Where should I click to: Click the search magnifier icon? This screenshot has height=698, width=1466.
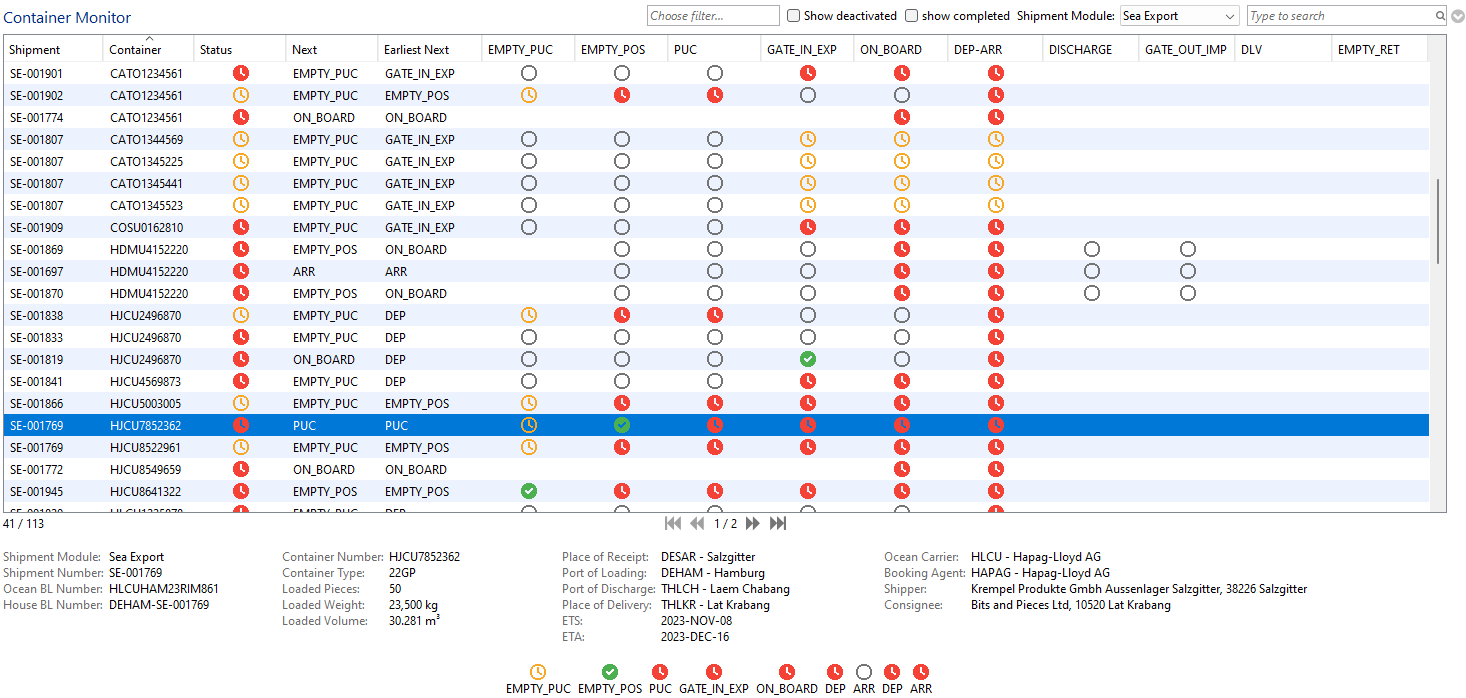[x=1440, y=16]
